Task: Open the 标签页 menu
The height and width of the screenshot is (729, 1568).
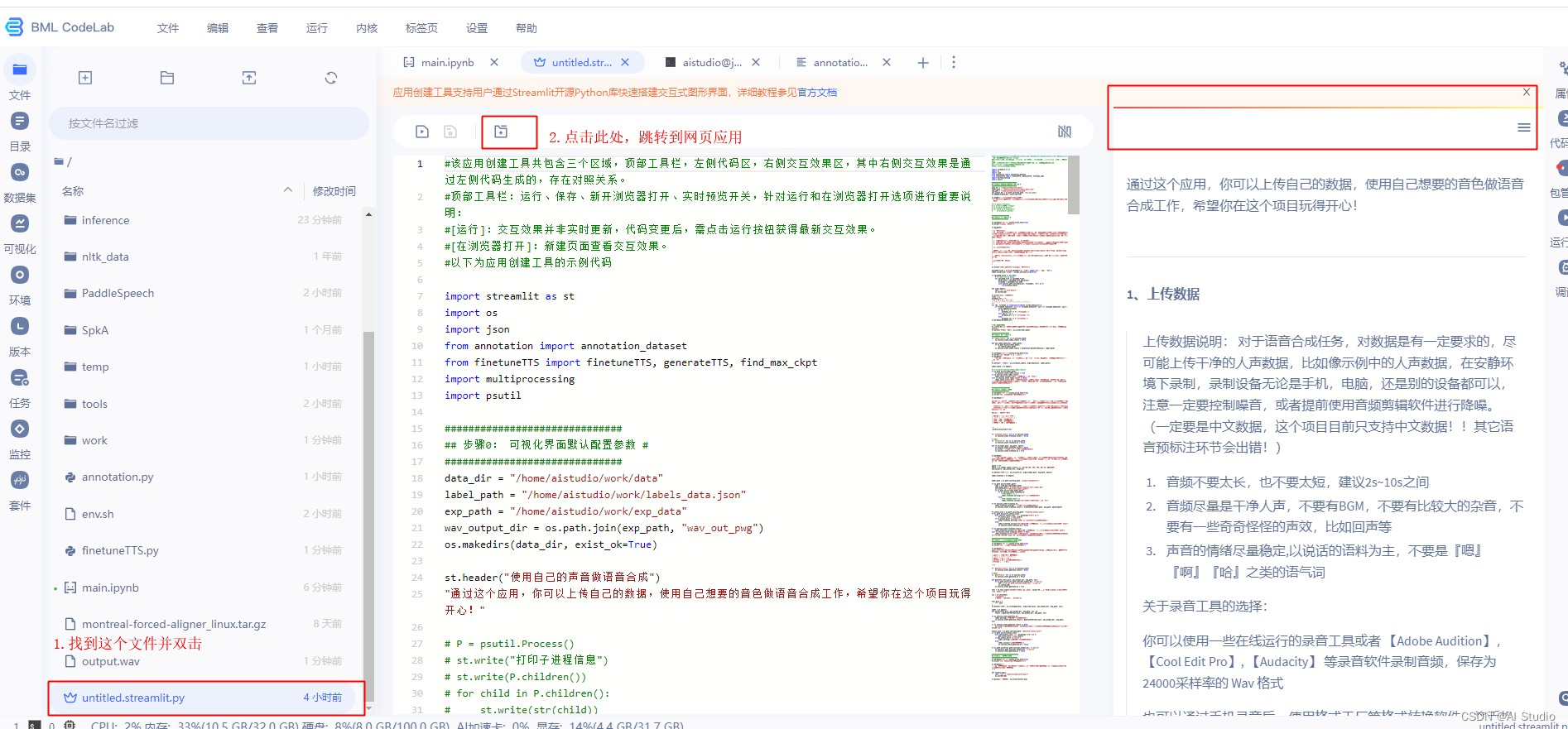Action: pos(421,28)
